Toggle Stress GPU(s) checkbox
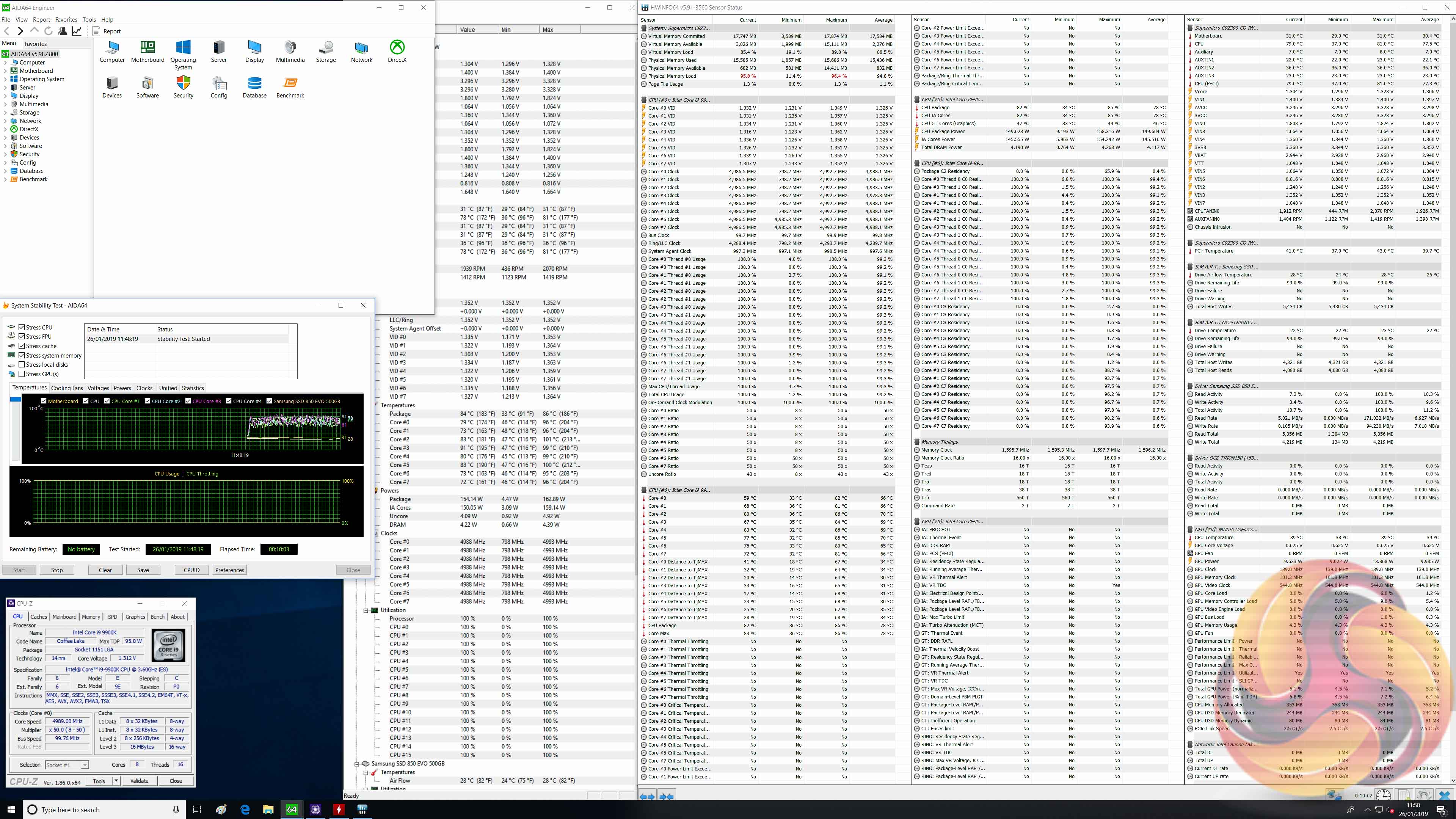The image size is (1456, 819). coord(22,373)
